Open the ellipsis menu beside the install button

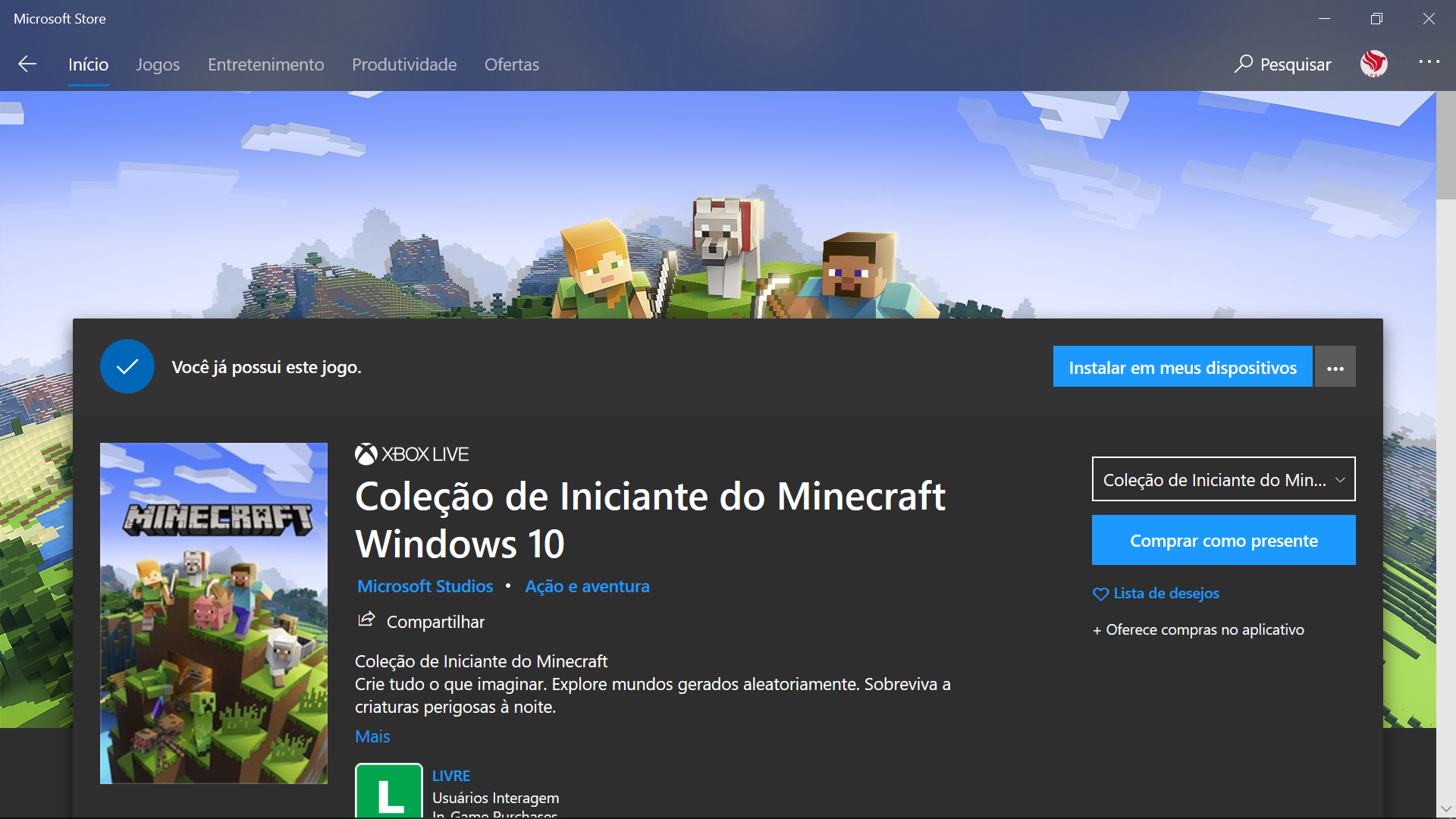click(x=1335, y=367)
